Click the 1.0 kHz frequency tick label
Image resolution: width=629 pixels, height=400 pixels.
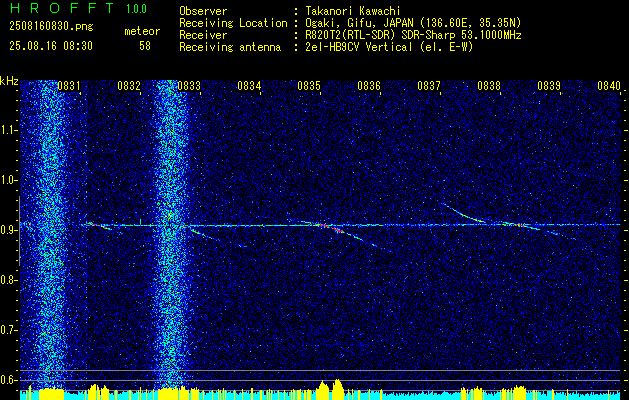8,180
